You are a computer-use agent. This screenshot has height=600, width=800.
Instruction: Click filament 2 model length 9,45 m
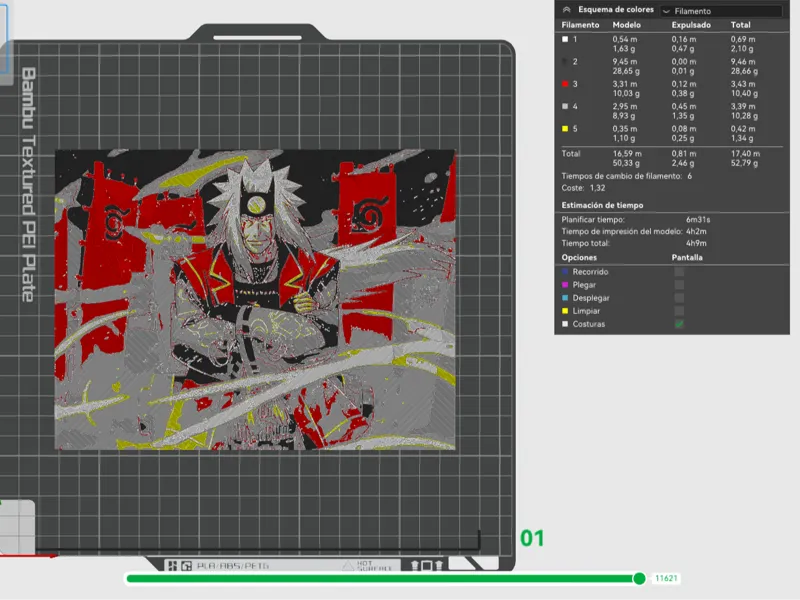tap(624, 62)
